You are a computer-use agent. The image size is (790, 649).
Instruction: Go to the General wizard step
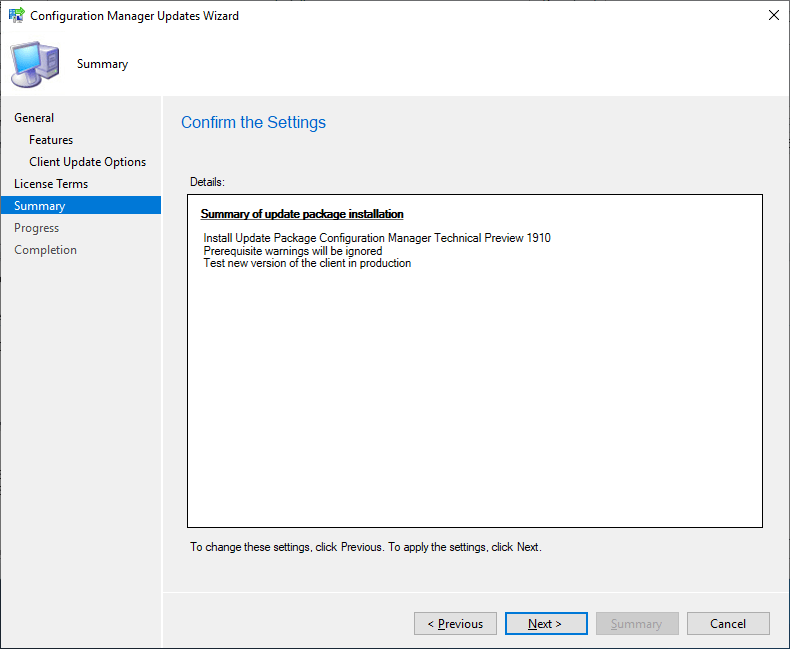[x=34, y=118]
